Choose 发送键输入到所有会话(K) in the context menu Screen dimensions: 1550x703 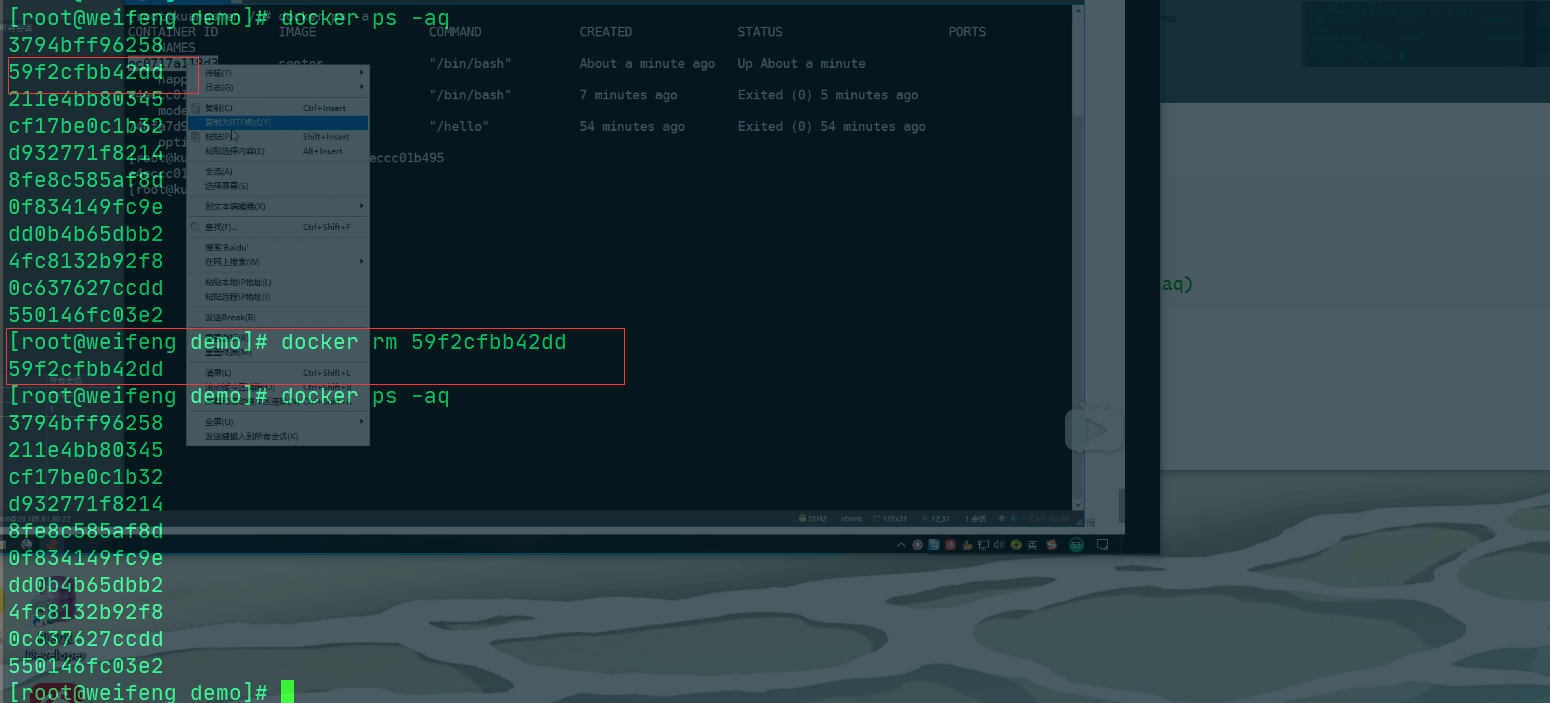click(277, 436)
